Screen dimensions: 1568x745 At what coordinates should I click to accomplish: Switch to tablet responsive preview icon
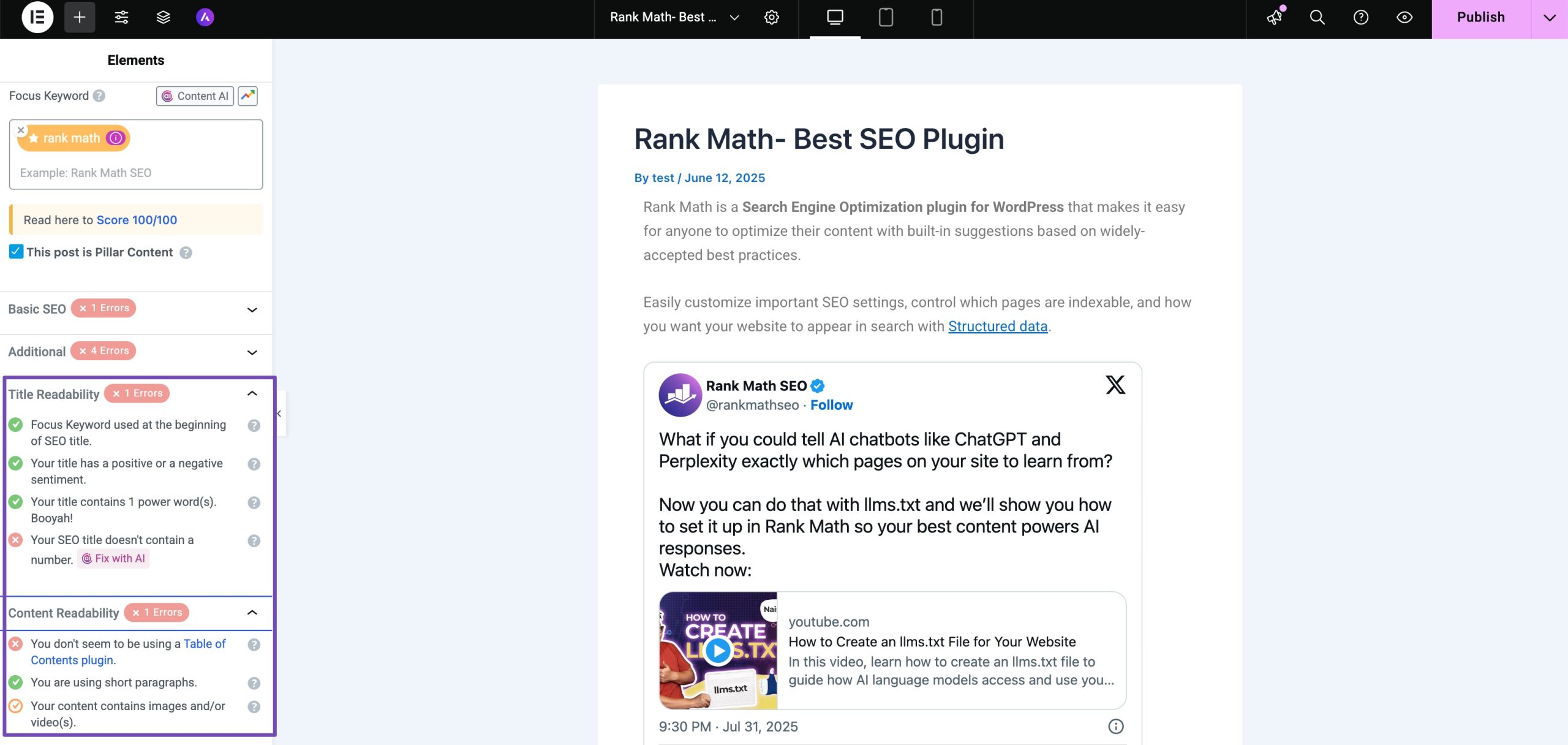[884, 17]
